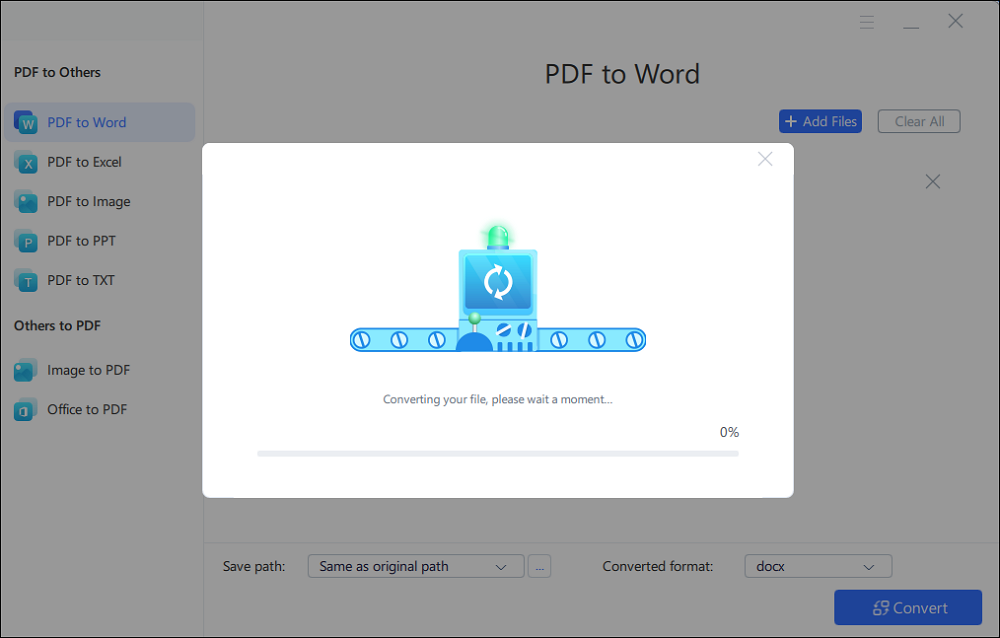Viewport: 1000px width, 638px height.
Task: Open the Converted format dropdown showing docx
Action: coord(818,566)
